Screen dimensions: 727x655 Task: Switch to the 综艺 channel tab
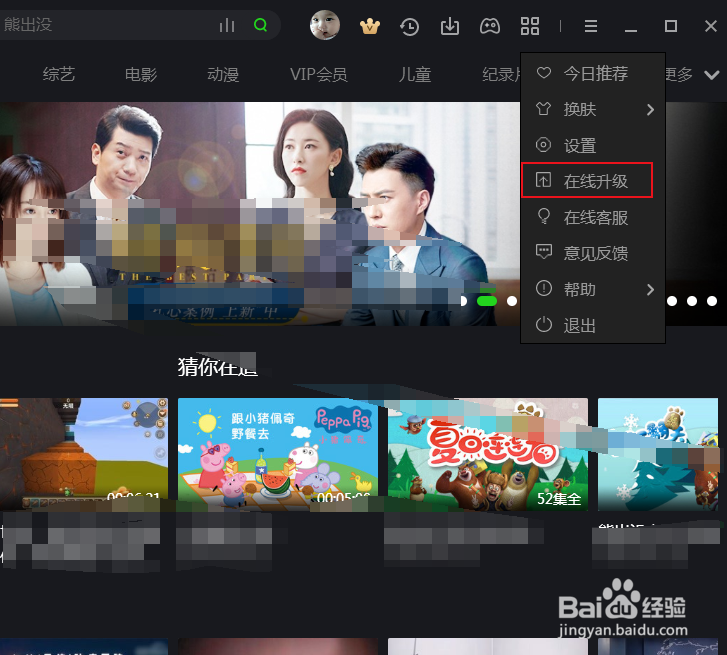pos(58,74)
